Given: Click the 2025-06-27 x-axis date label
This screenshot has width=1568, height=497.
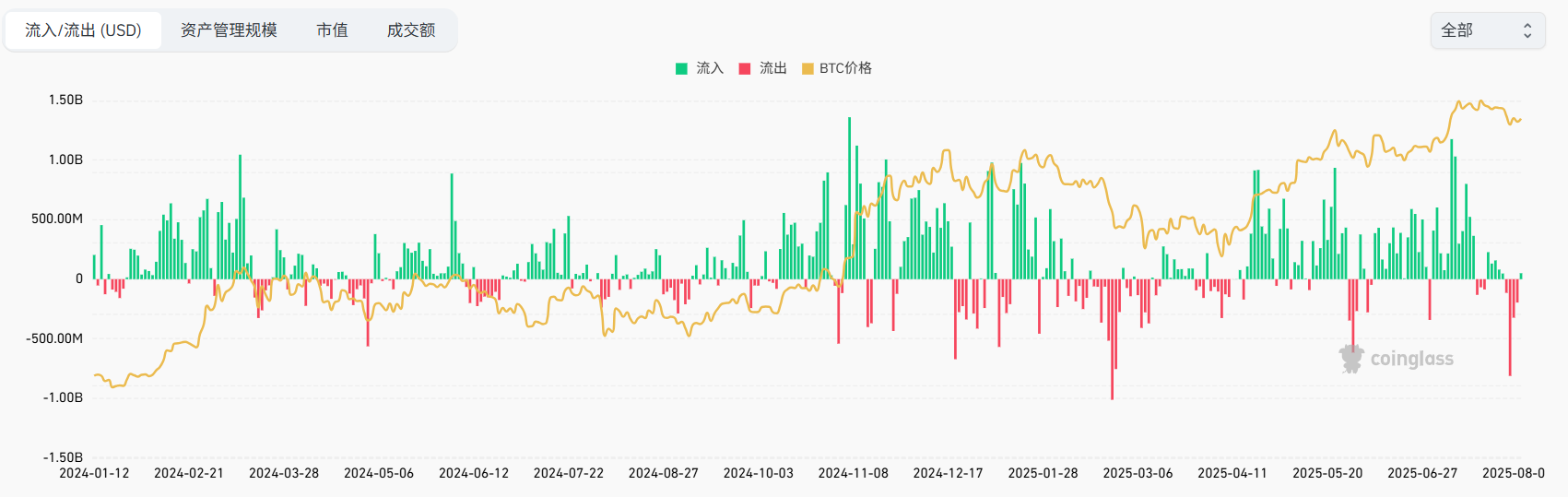Looking at the screenshot, I should 1421,473.
